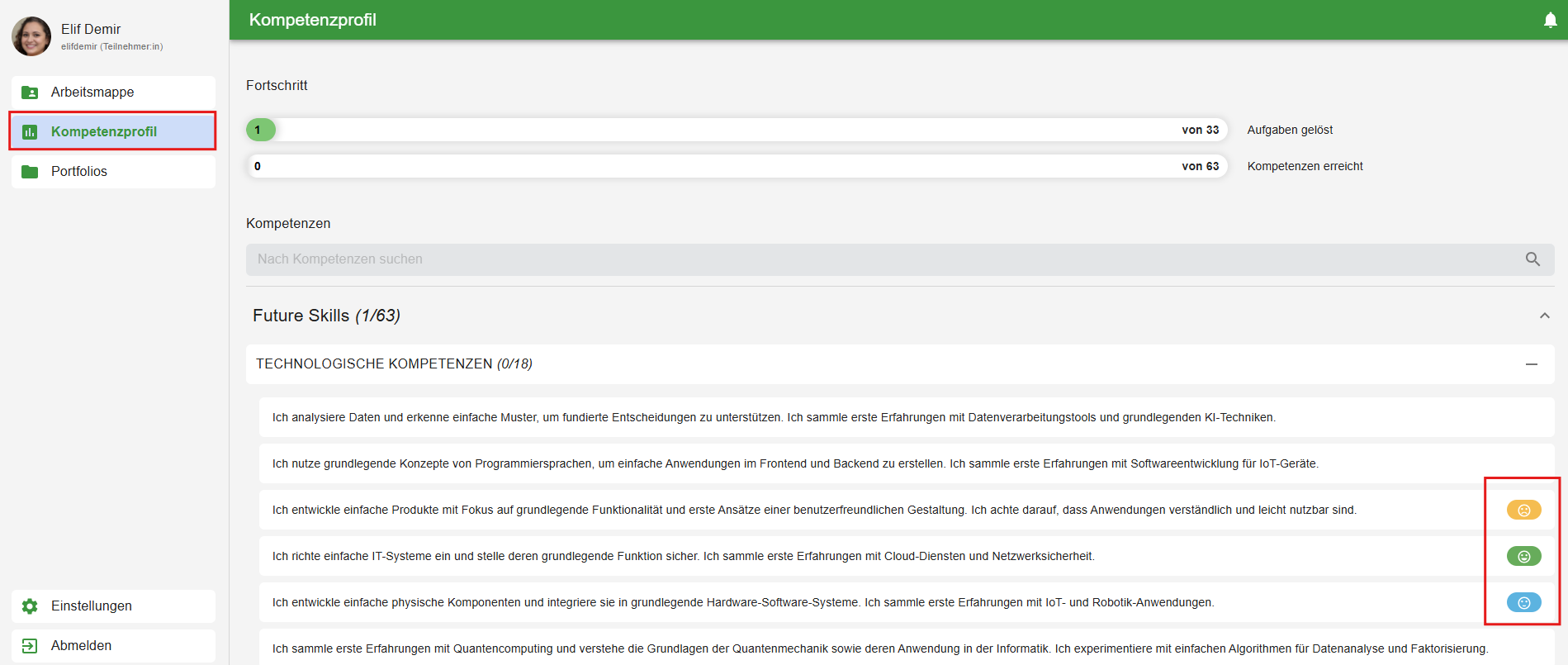
Task: Click the Abmelden logout icon
Action: click(x=30, y=646)
